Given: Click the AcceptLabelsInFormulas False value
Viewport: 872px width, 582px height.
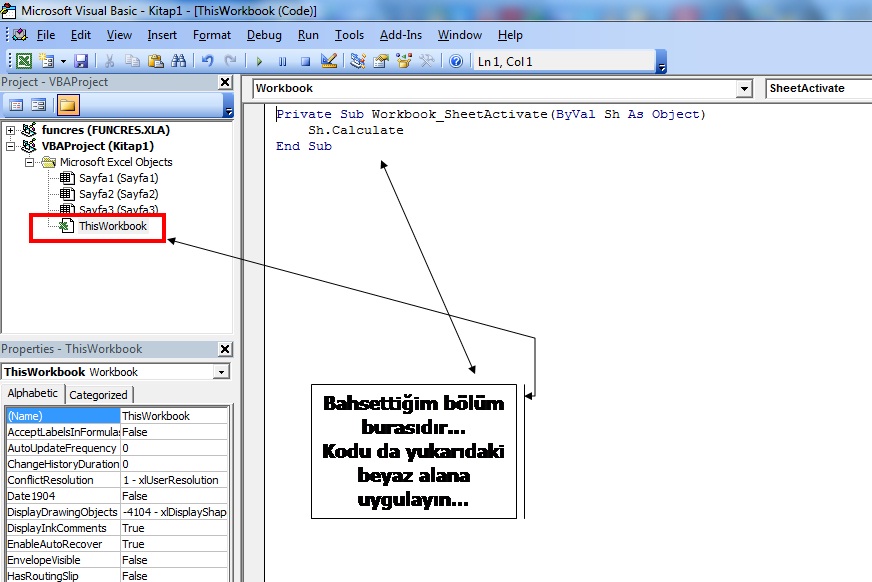Looking at the screenshot, I should pyautogui.click(x=175, y=432).
